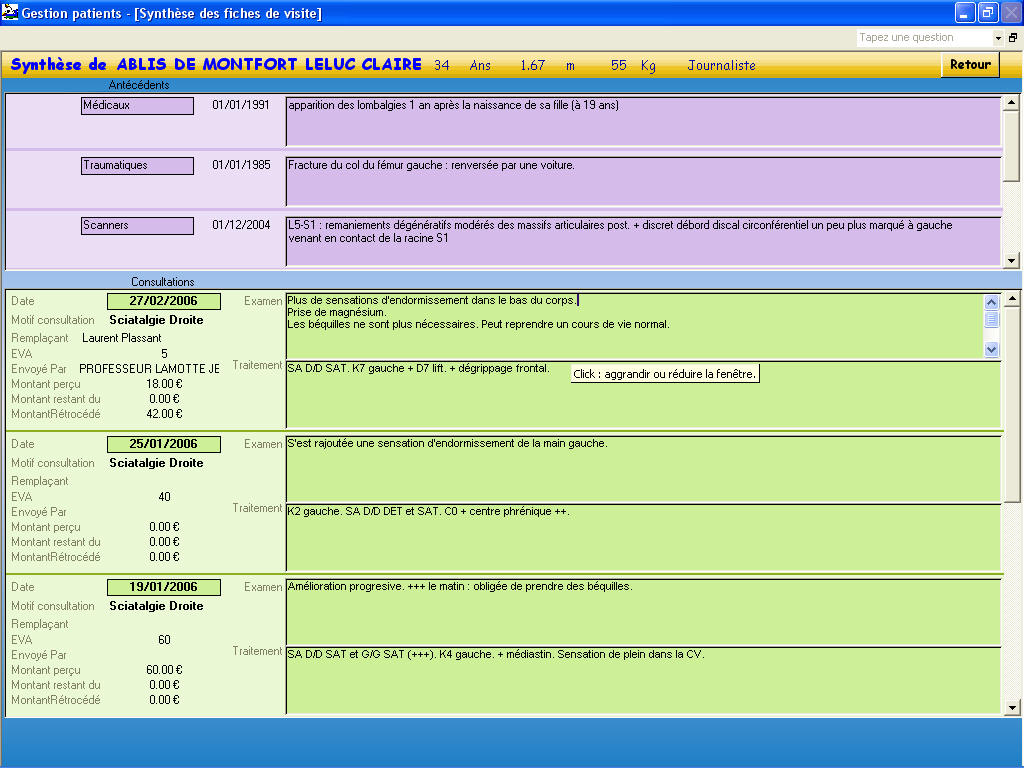Click the patient weight value 55
The height and width of the screenshot is (768, 1024).
click(618, 65)
